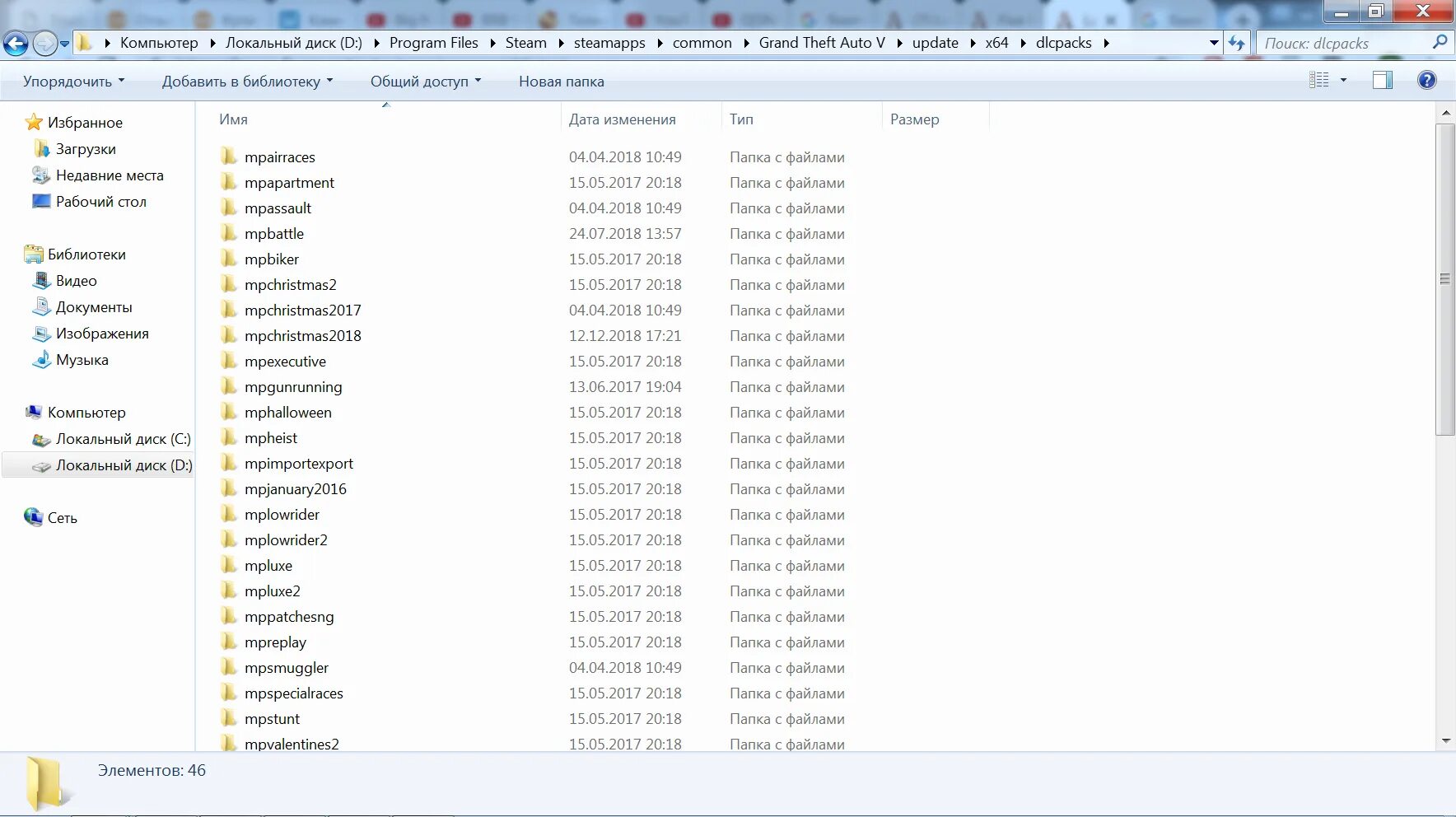
Task: Click the Сеть network icon
Action: [34, 517]
